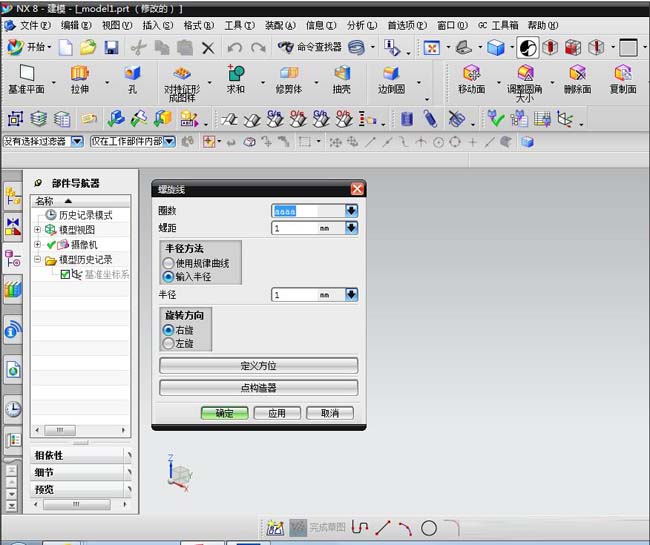
Task: Click the Cut scissors icon
Action: pyautogui.click(x=138, y=48)
